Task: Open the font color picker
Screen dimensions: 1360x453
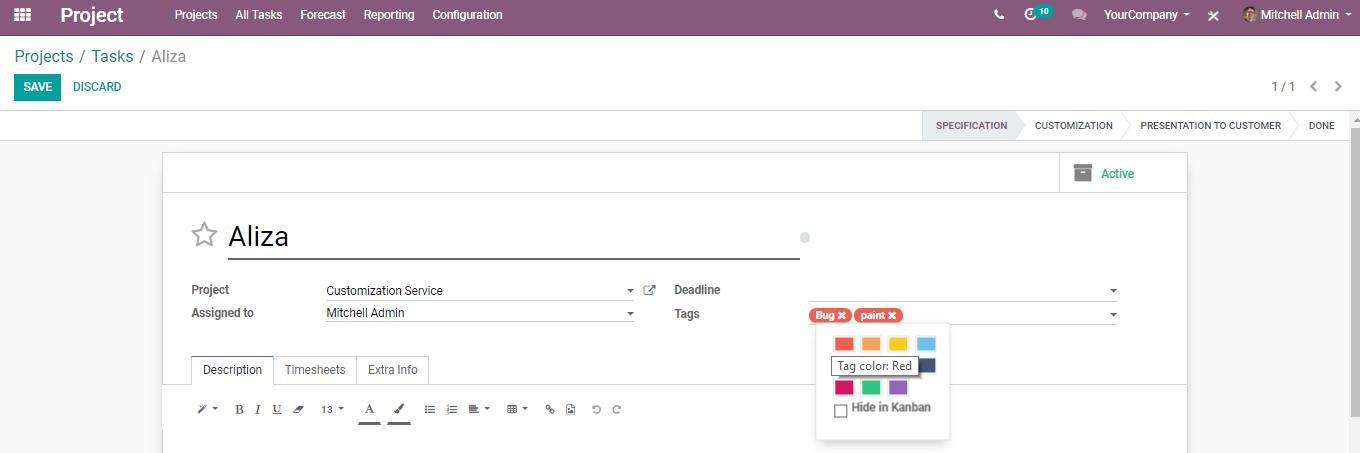Action: pyautogui.click(x=369, y=409)
